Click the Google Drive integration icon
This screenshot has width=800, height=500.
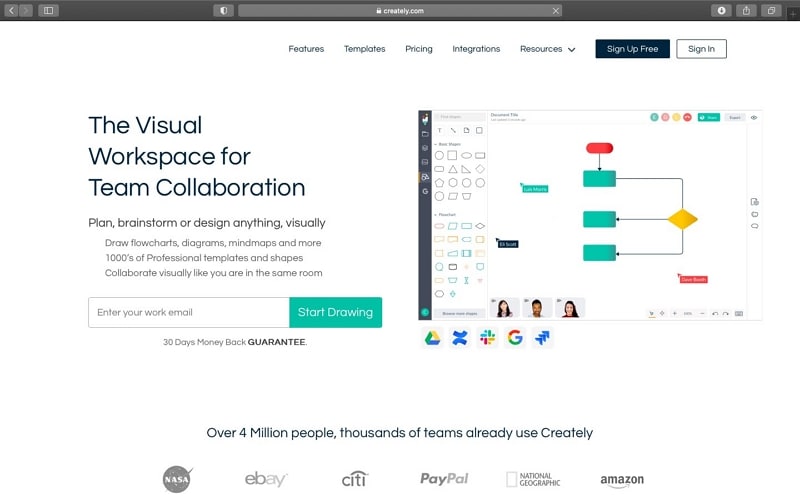[432, 338]
